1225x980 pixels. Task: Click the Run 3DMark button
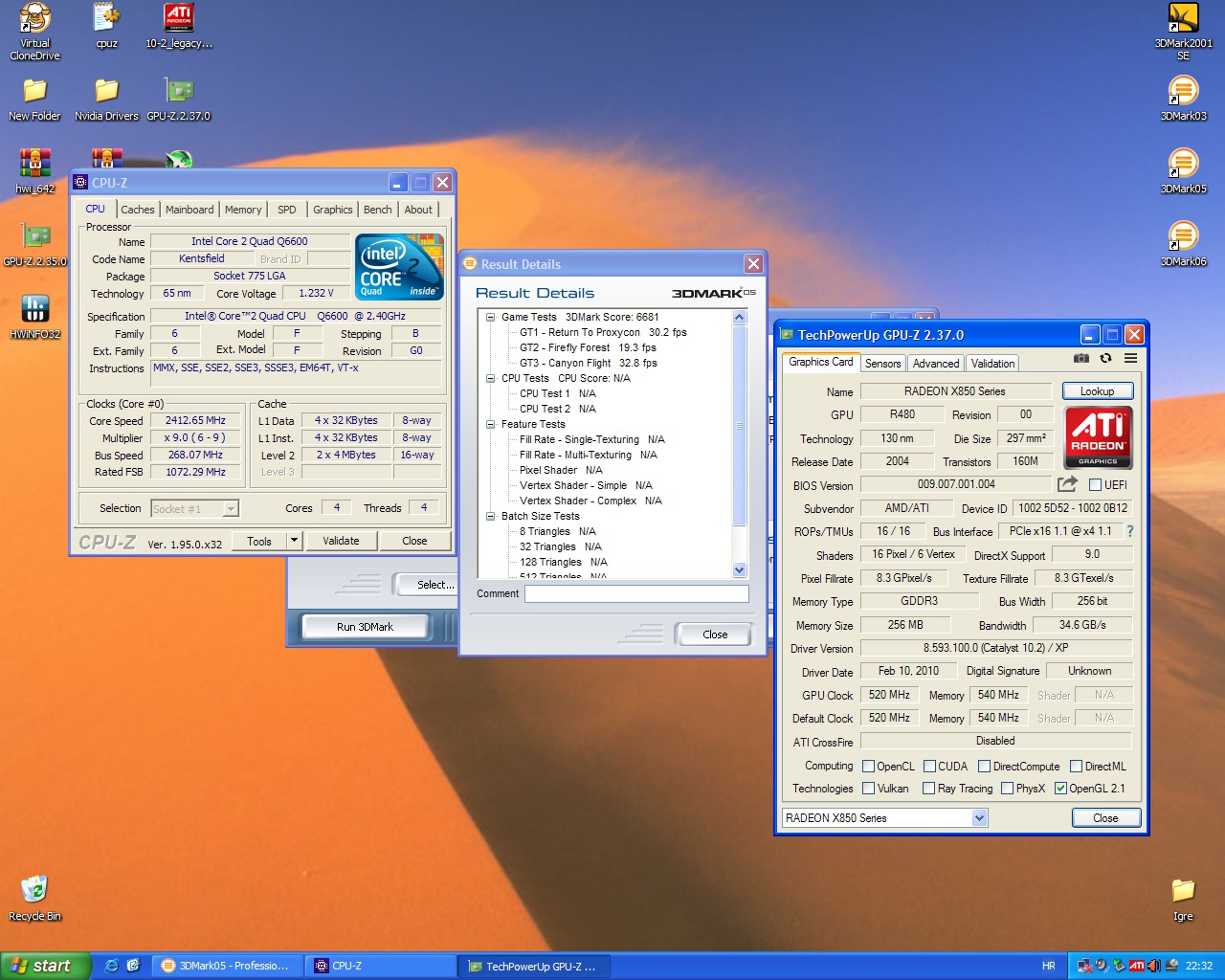[365, 627]
